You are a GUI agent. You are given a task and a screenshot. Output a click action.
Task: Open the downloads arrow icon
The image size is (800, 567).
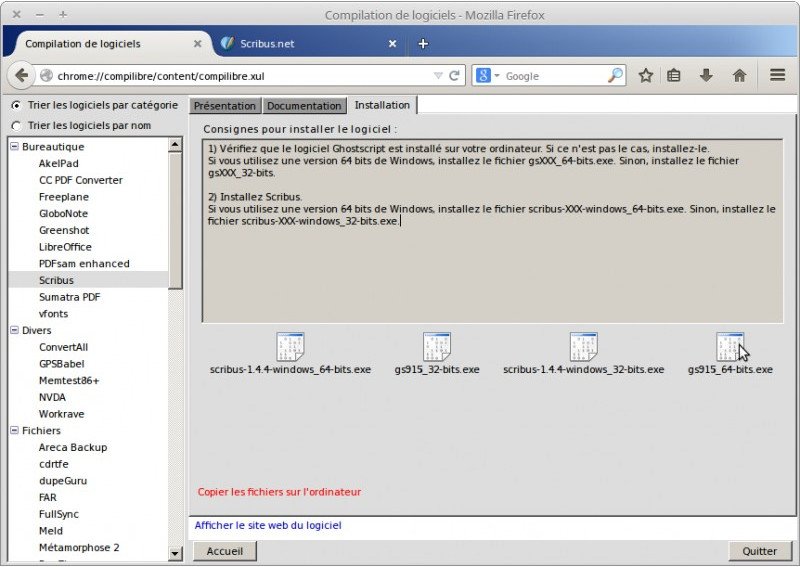click(706, 76)
